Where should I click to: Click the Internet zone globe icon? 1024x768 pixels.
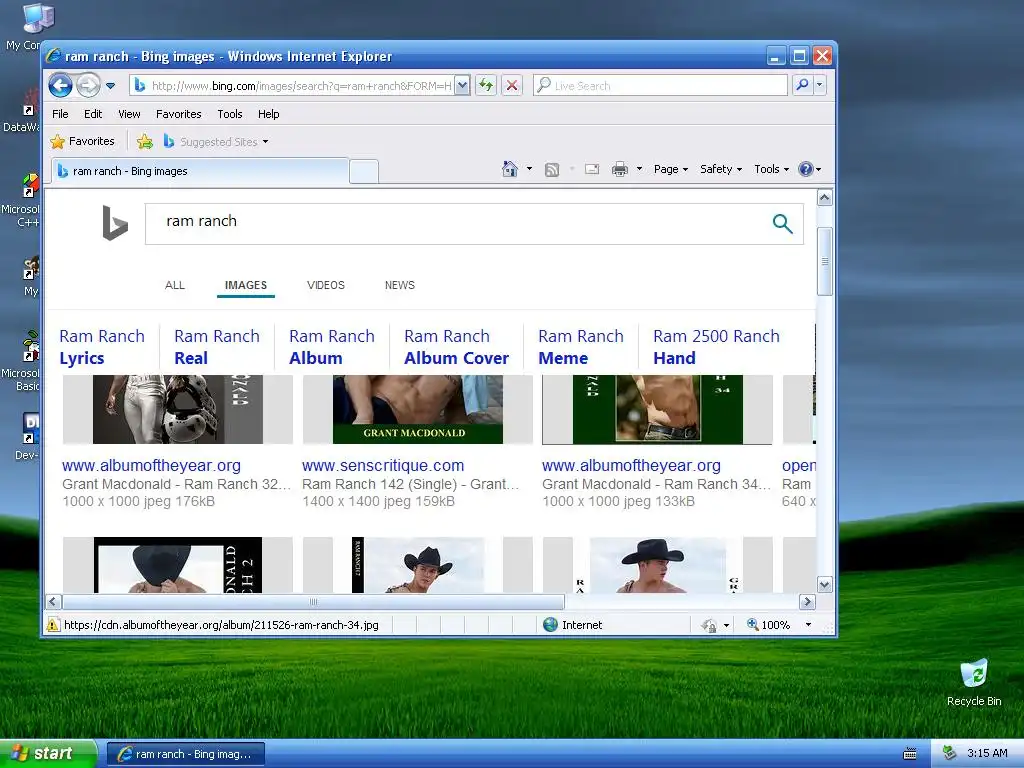[551, 625]
